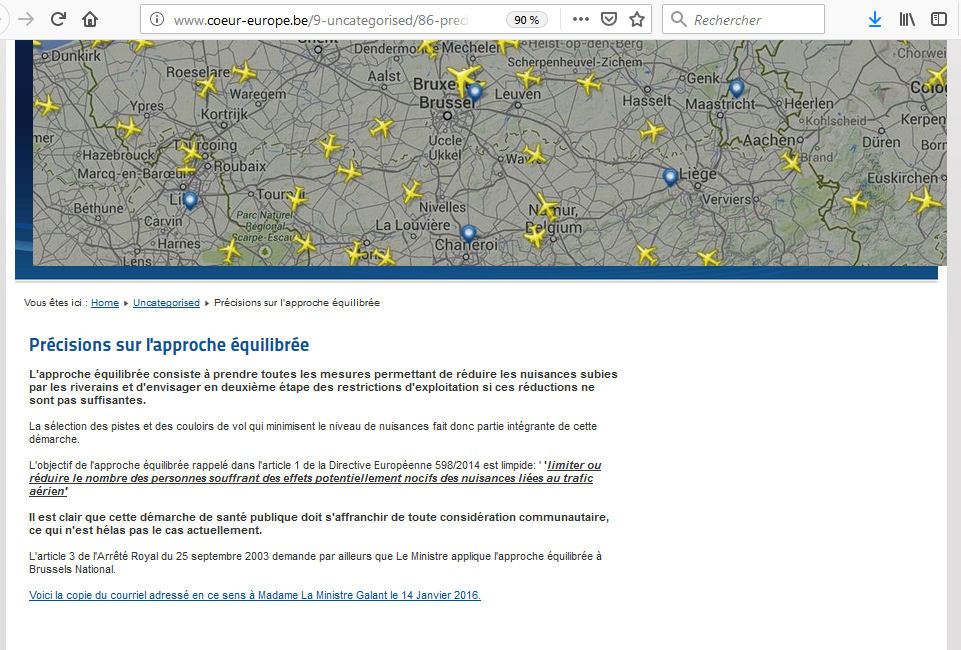Click the Rechercher search field

[x=743, y=20]
